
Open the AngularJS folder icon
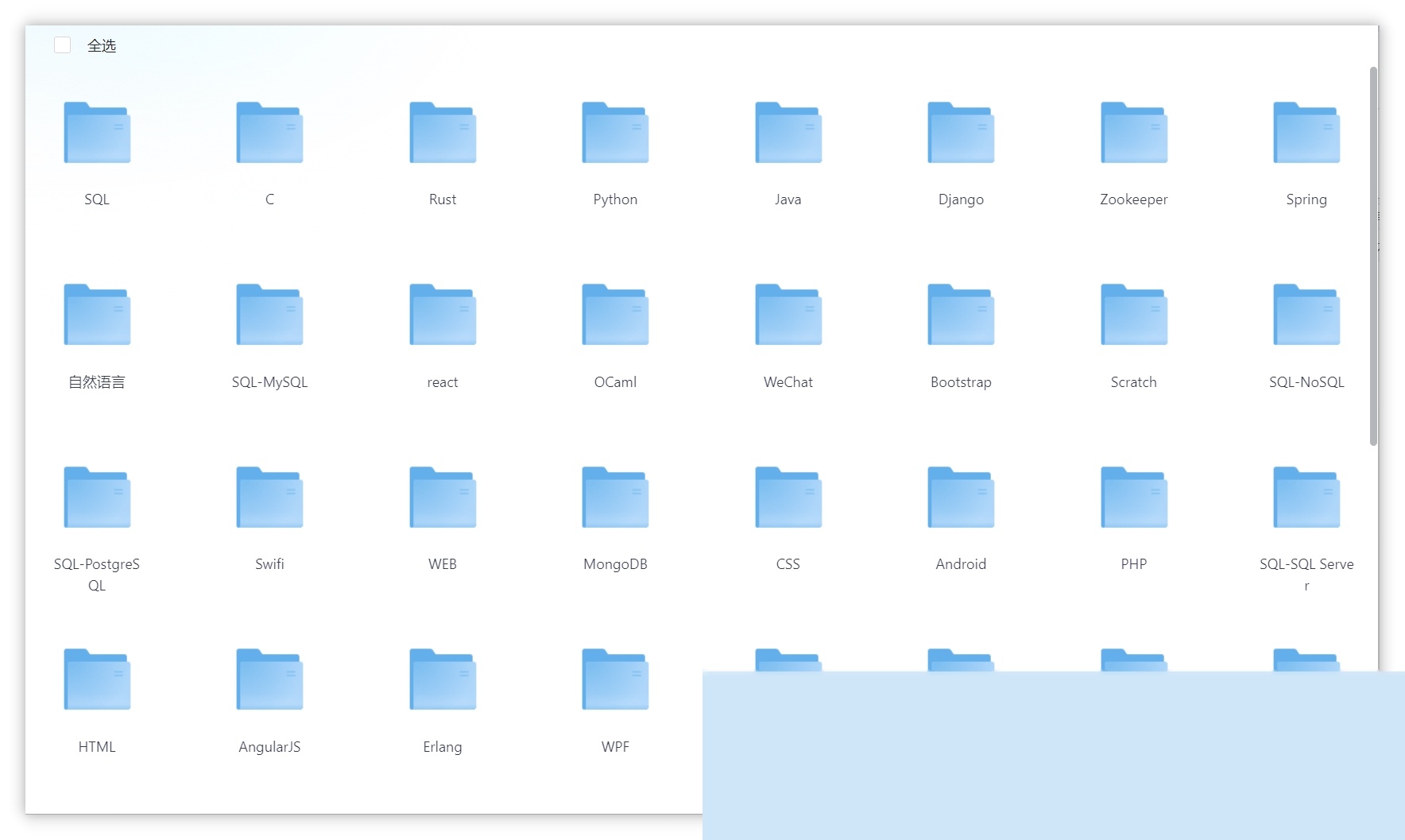[269, 679]
